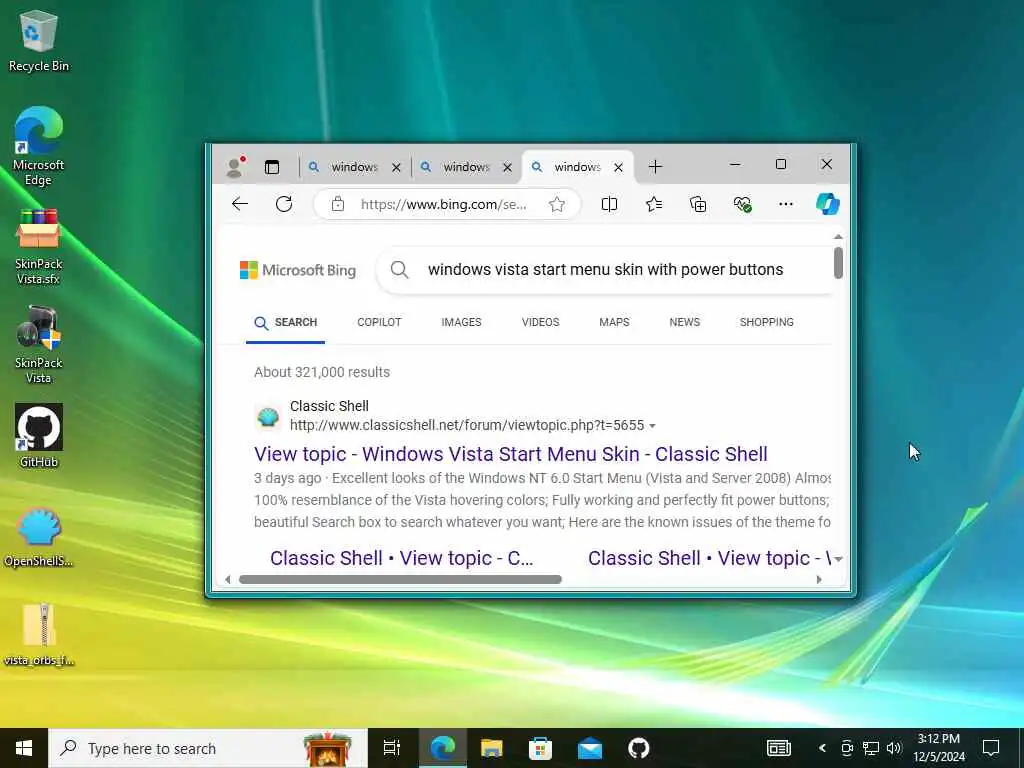Click the Bing search magnifier icon
Viewport: 1024px width, 768px height.
399,269
